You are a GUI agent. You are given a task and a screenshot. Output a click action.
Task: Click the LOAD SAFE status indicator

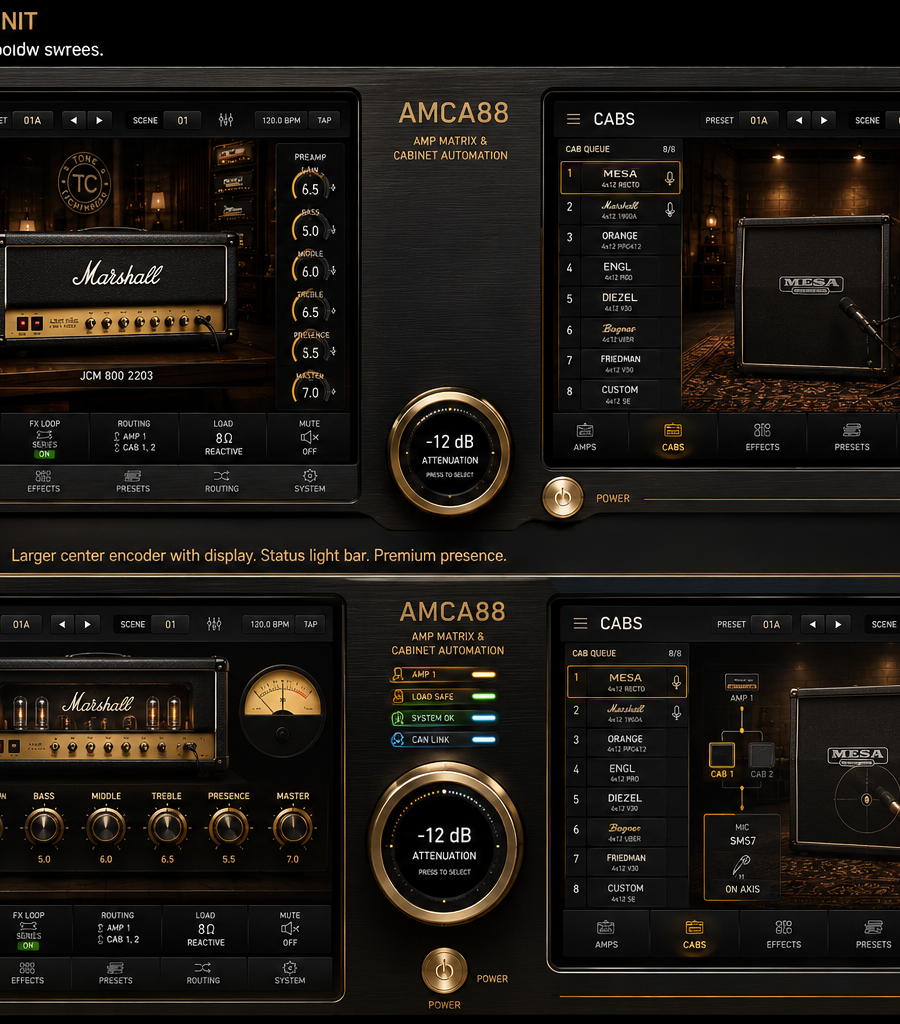point(443,696)
